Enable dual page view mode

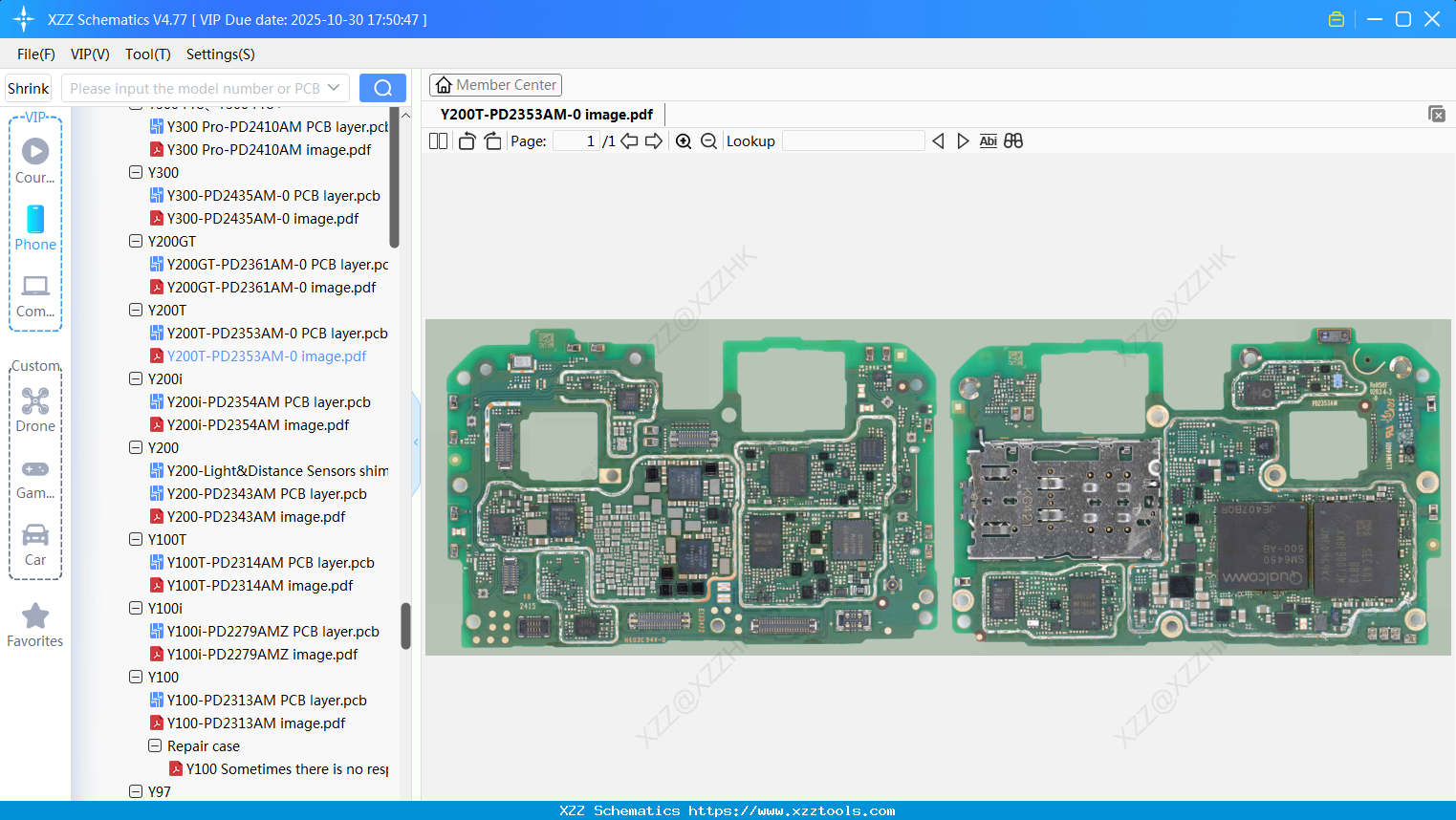[437, 140]
